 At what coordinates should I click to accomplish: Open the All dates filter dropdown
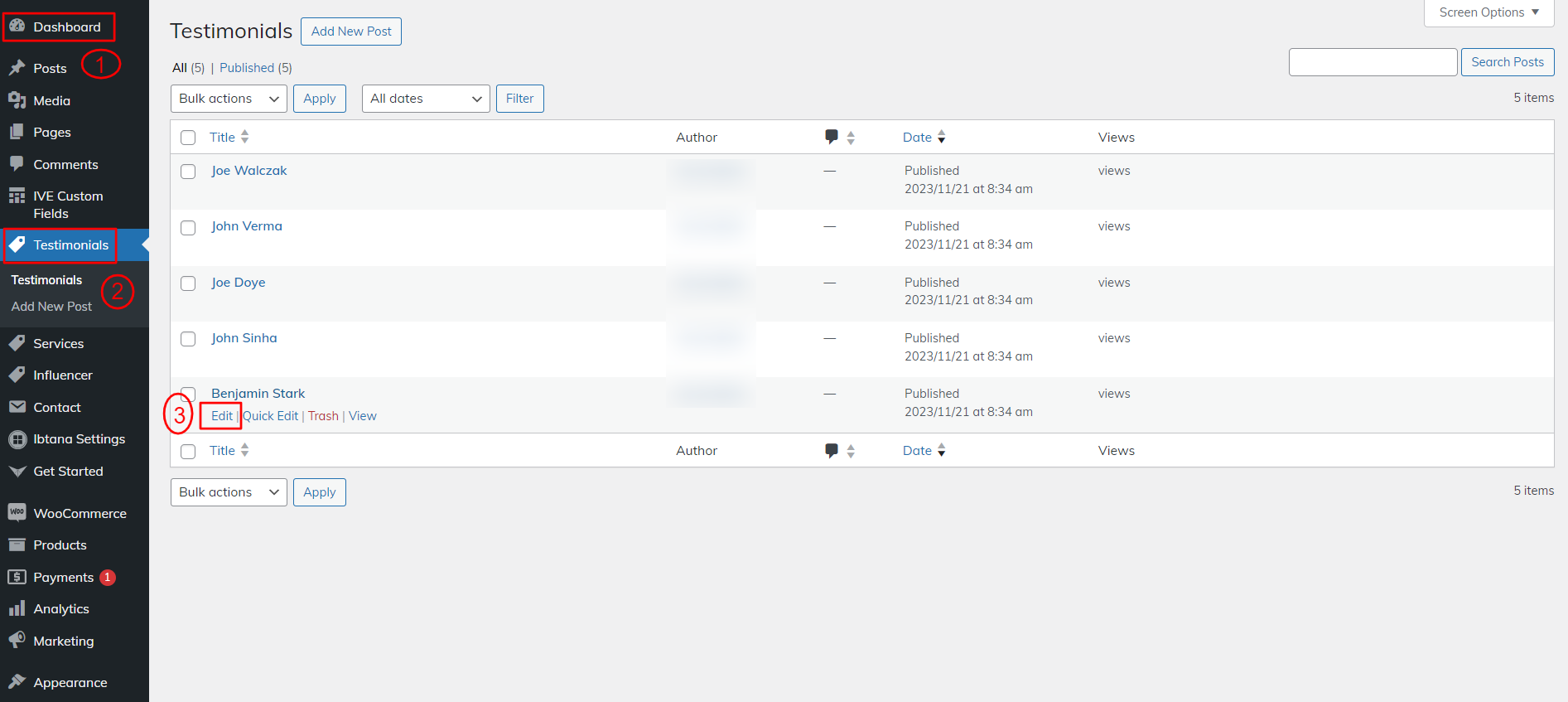point(425,99)
